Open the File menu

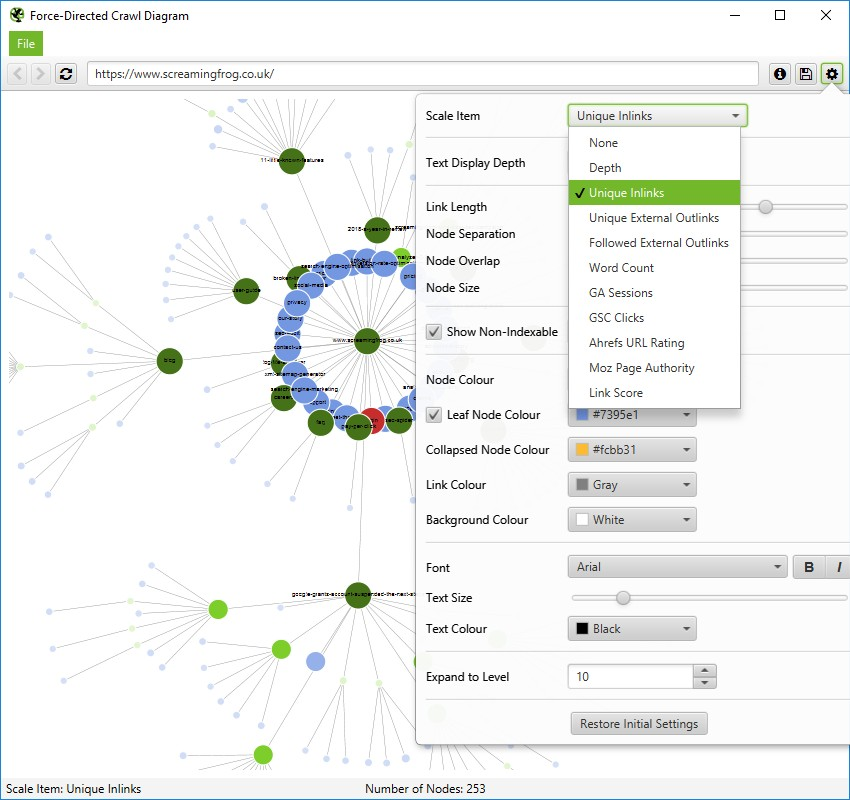coord(25,43)
